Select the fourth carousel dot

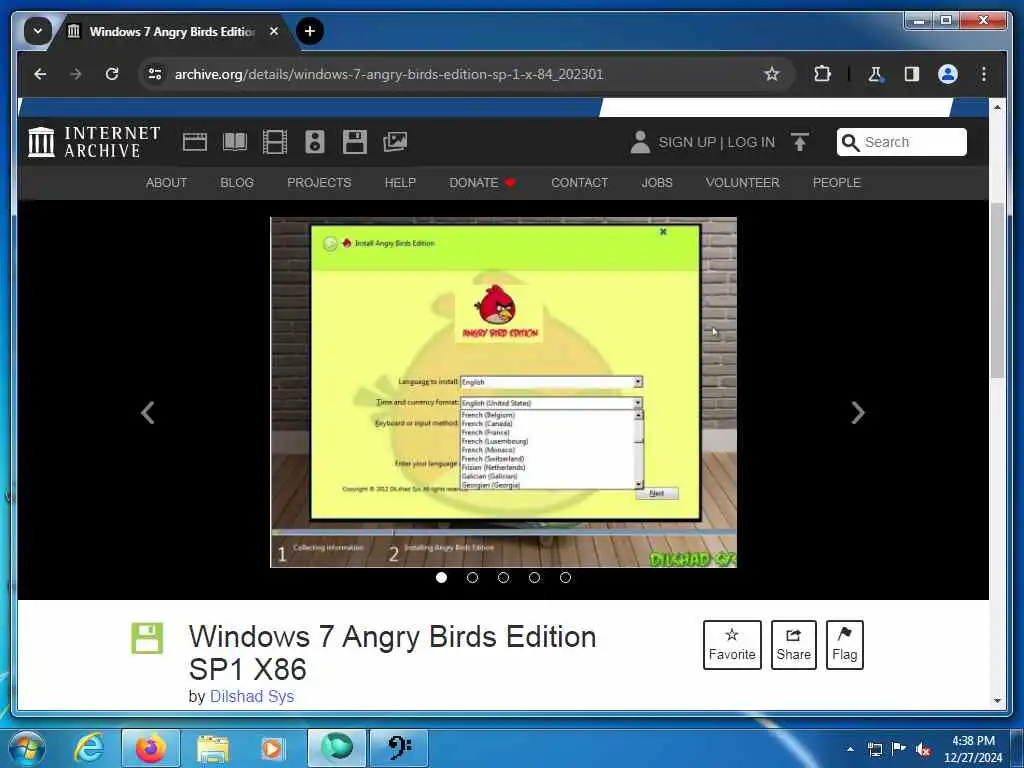point(534,577)
